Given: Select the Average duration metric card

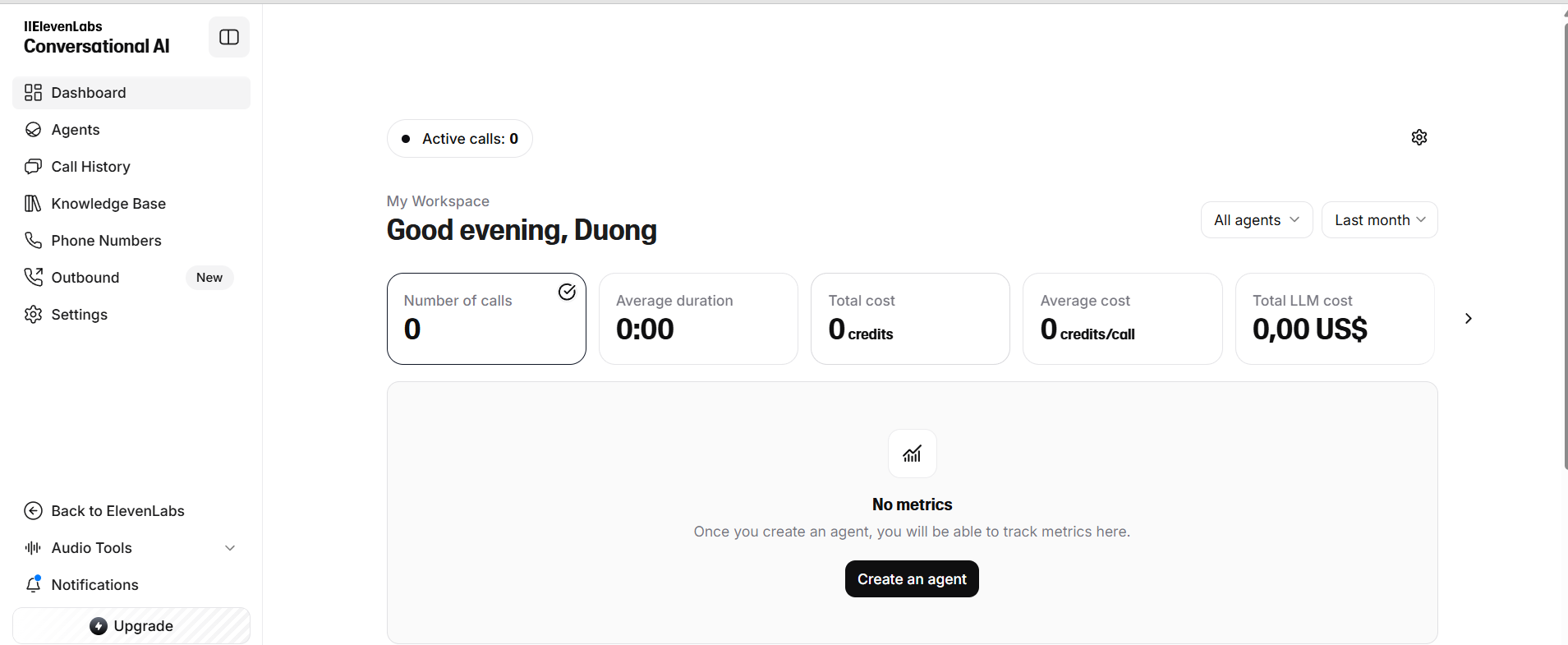Looking at the screenshot, I should [x=698, y=319].
